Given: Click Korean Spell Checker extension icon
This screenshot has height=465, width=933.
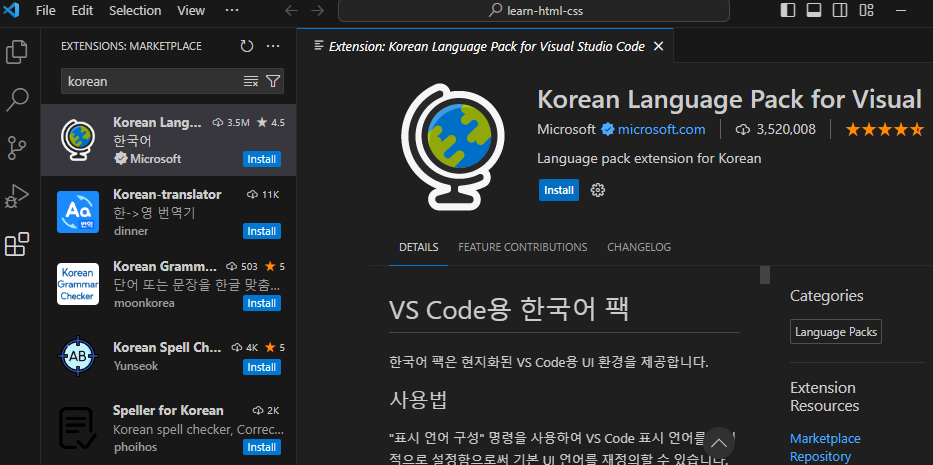Looking at the screenshot, I should coord(78,356).
